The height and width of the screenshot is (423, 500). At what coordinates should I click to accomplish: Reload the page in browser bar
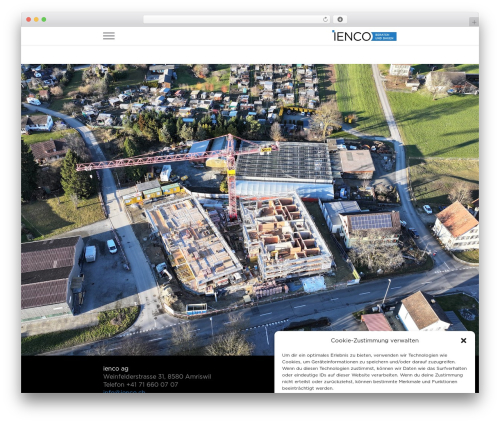[x=325, y=19]
